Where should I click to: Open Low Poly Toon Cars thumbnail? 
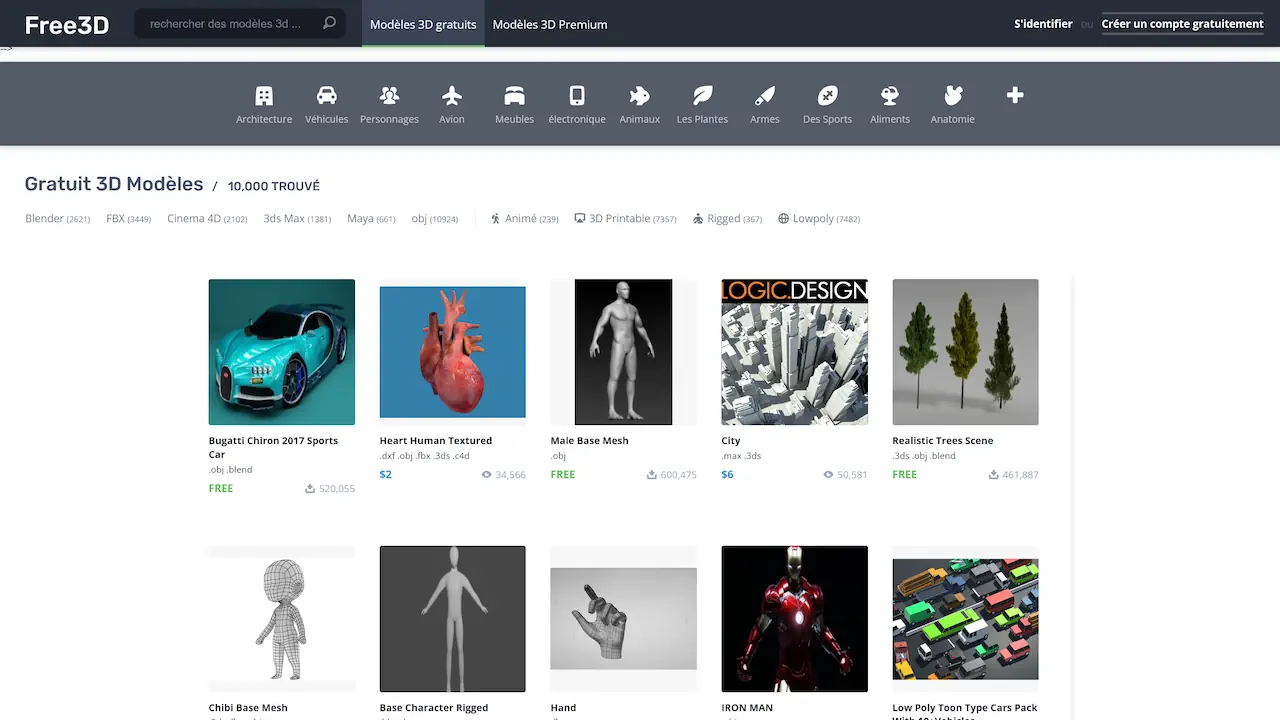(x=965, y=619)
